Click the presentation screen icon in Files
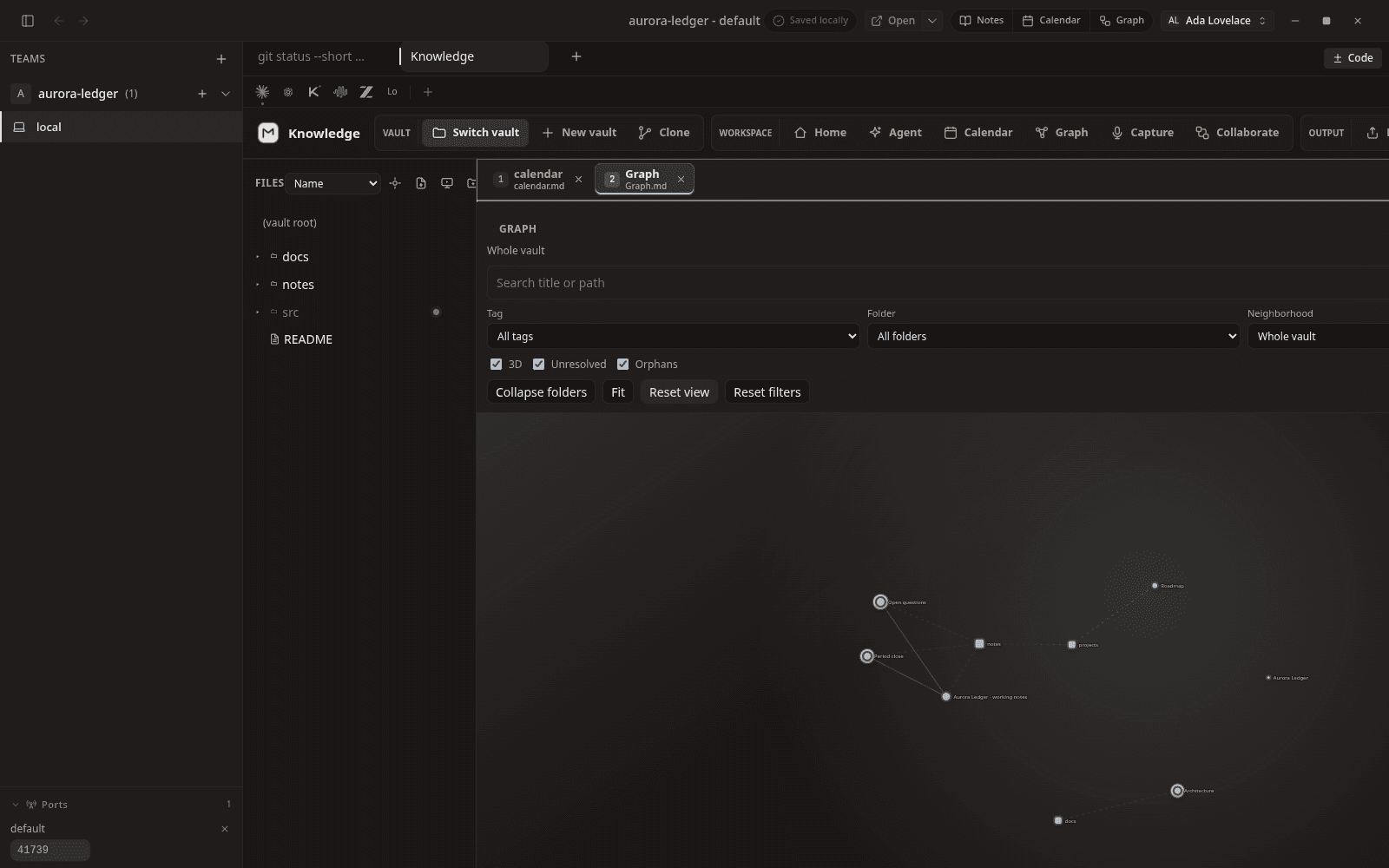 point(447,183)
